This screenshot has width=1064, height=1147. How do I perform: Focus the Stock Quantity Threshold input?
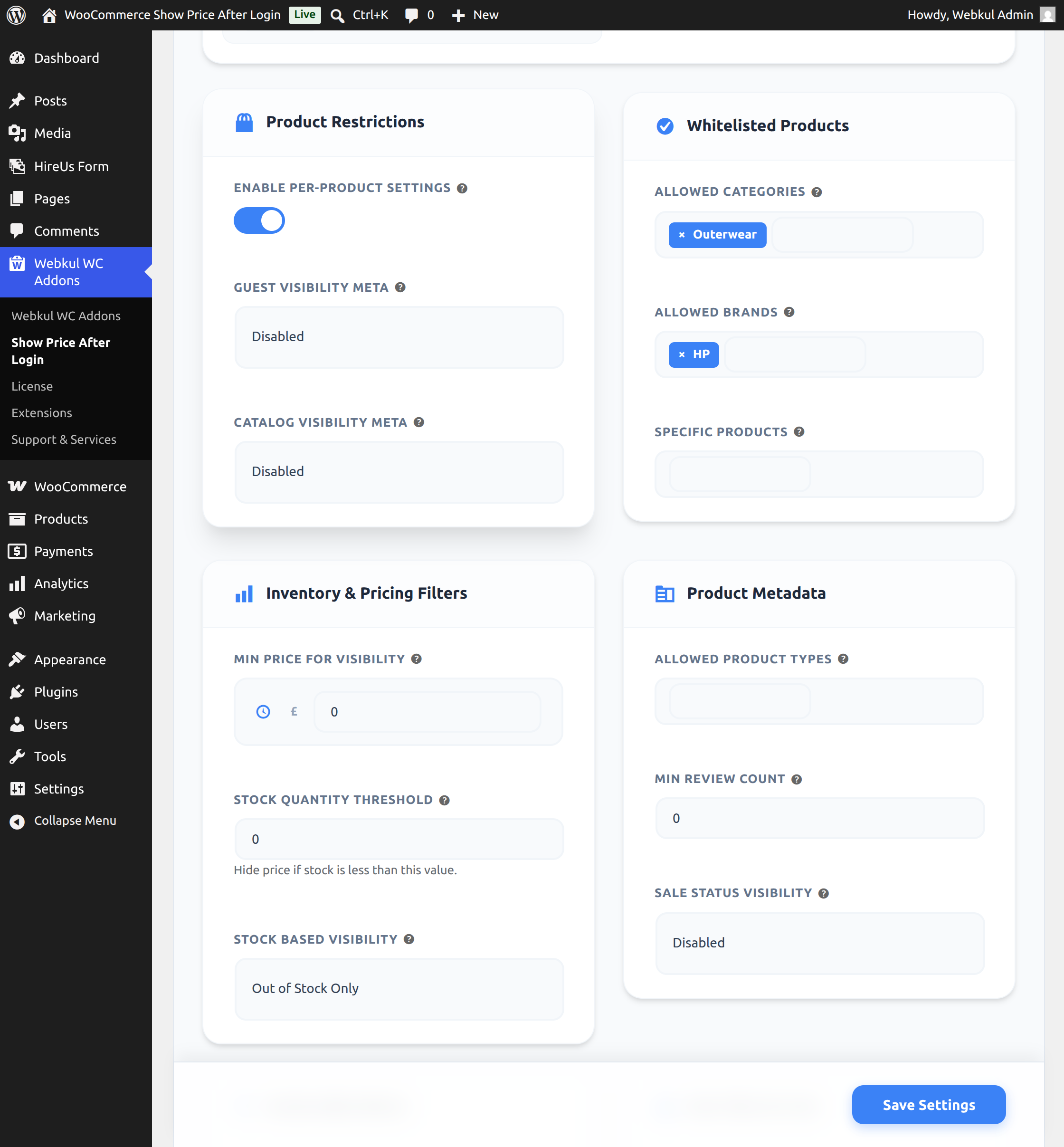tap(399, 839)
